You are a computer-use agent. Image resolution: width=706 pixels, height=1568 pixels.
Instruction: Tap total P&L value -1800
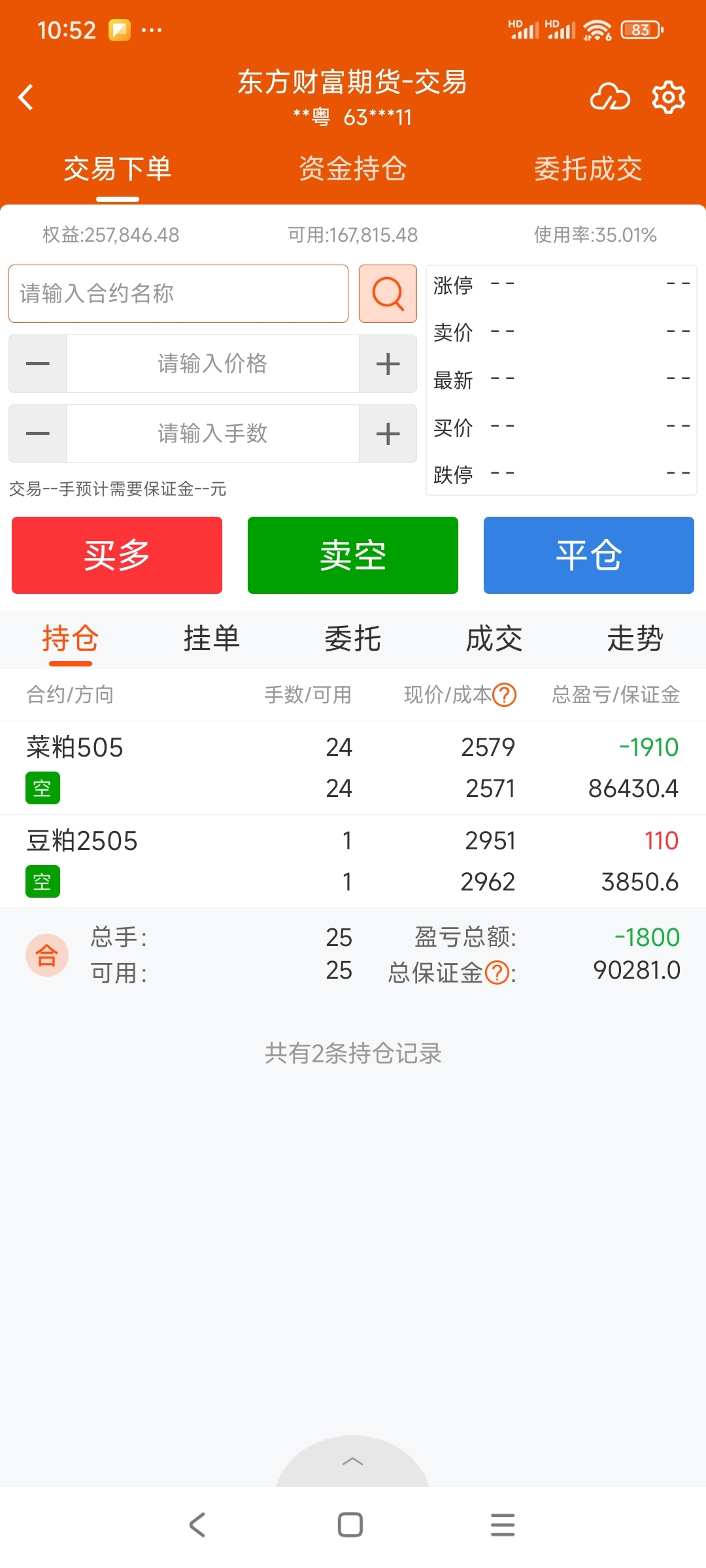[647, 937]
